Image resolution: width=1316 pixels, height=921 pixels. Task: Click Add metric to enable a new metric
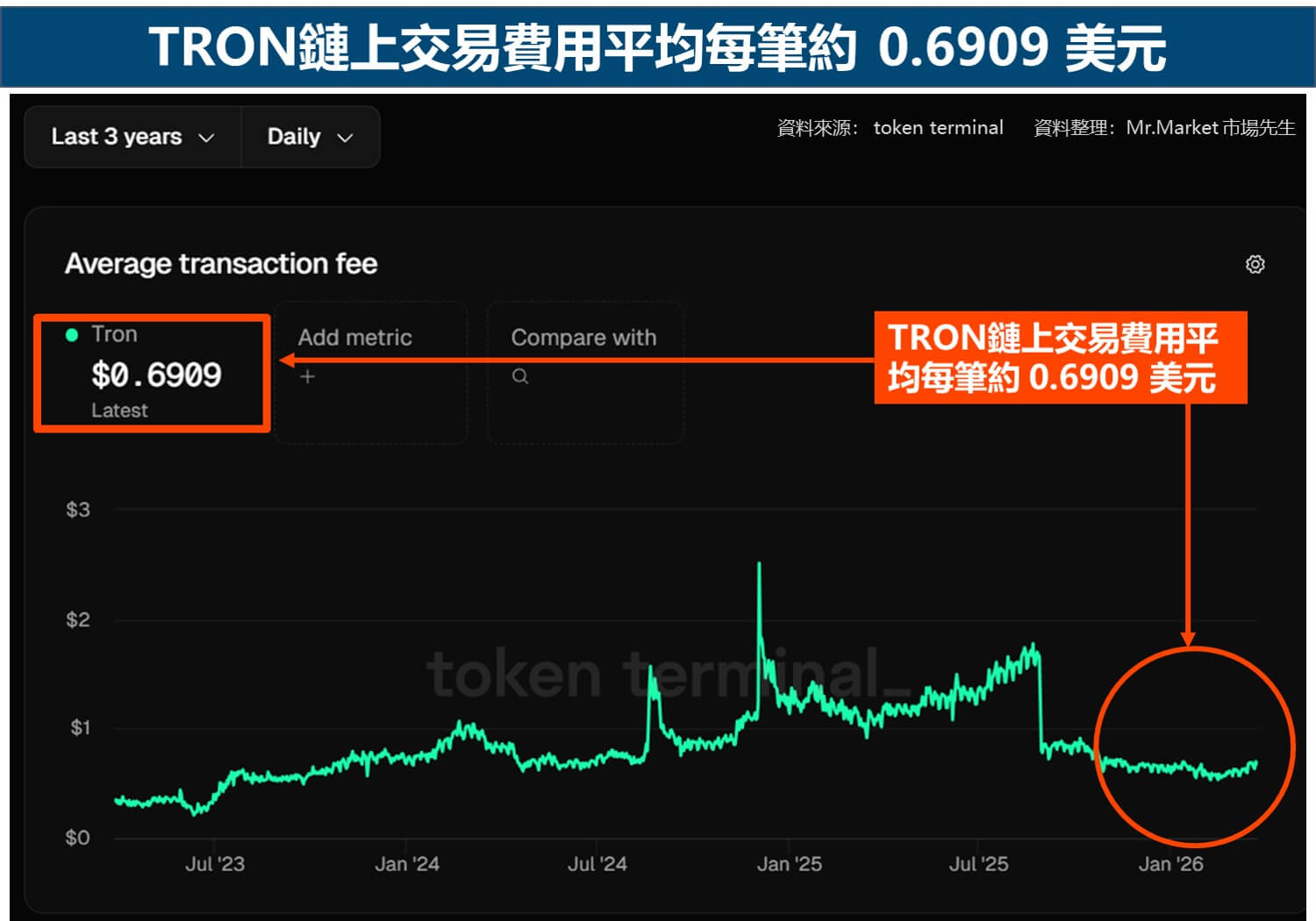coord(355,337)
